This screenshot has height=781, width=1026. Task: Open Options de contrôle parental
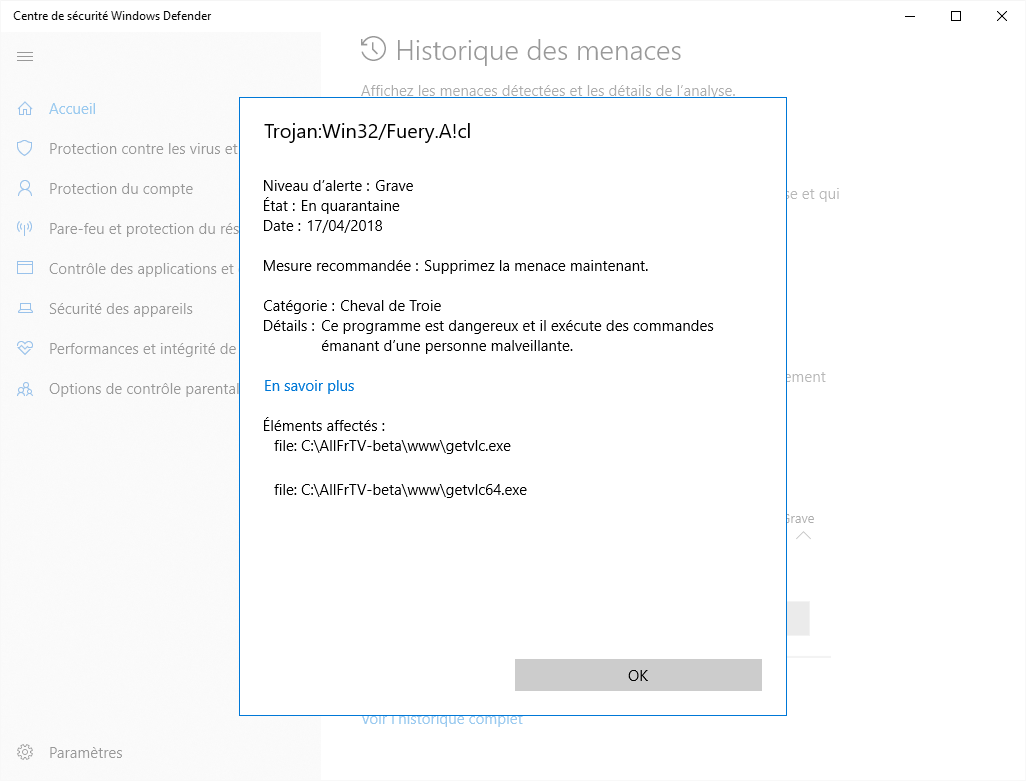[x=144, y=389]
